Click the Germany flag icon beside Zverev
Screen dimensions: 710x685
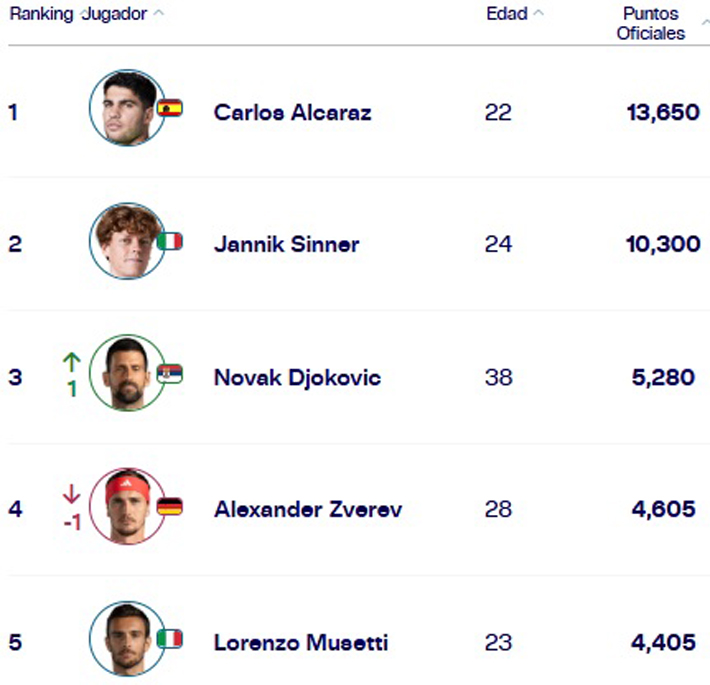170,506
